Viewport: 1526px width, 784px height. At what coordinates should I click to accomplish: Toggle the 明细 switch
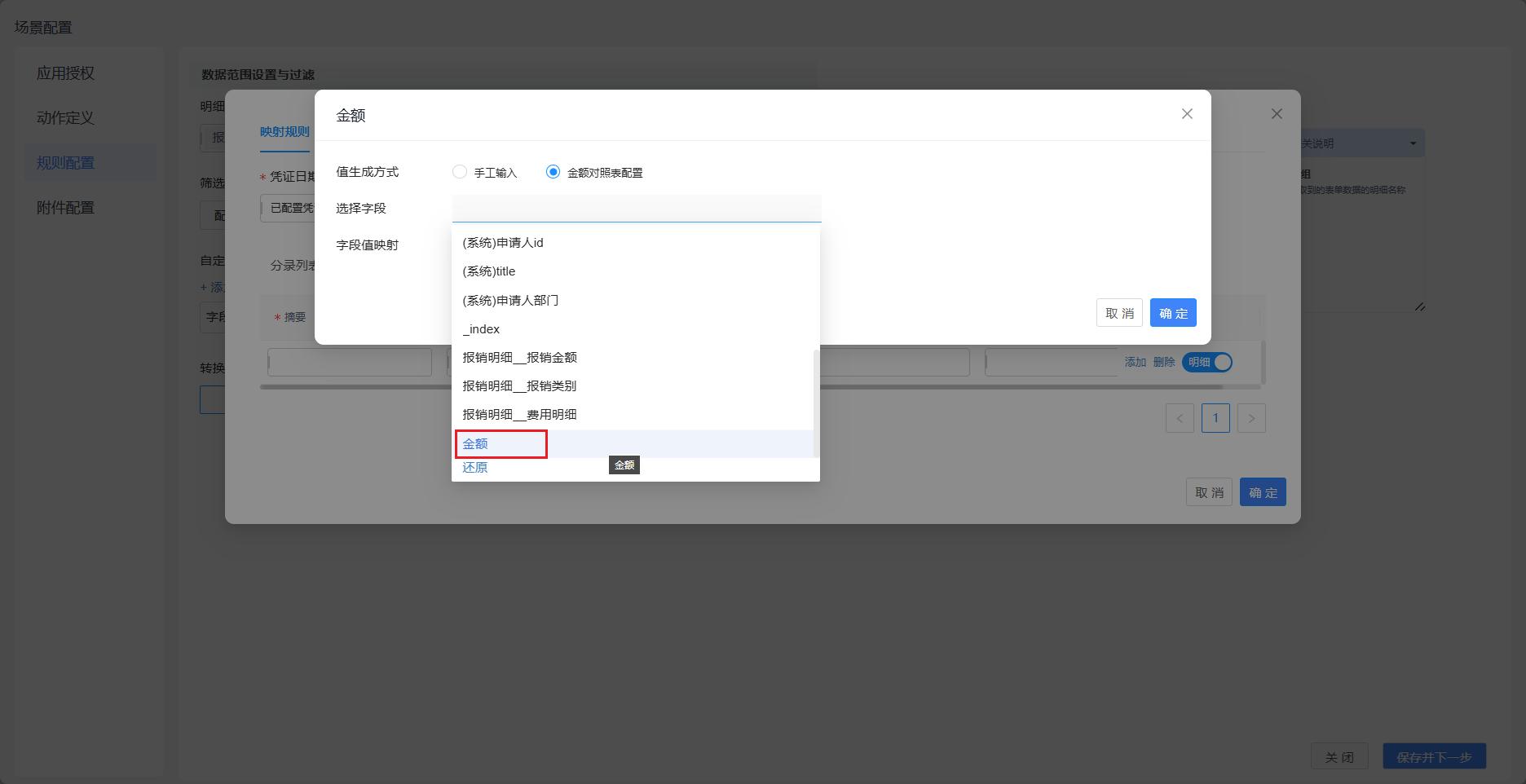1207,362
